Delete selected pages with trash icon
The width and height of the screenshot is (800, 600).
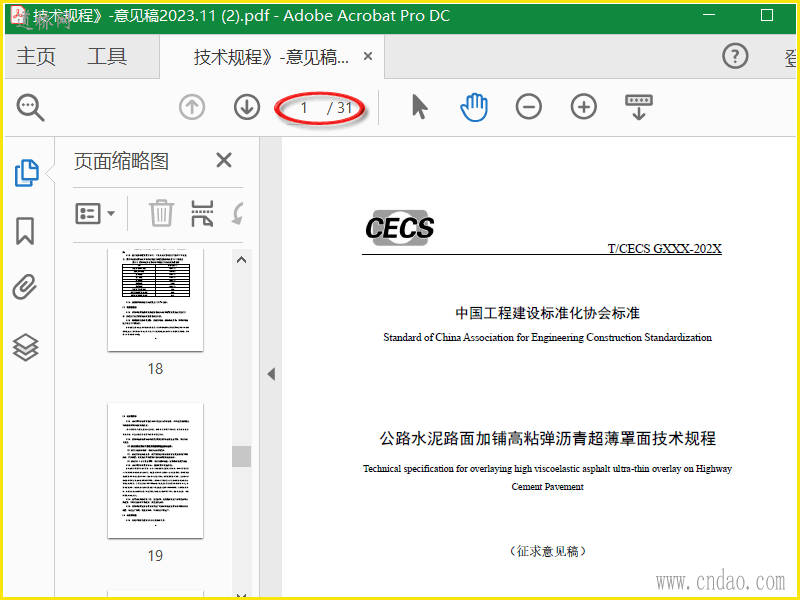click(x=161, y=213)
